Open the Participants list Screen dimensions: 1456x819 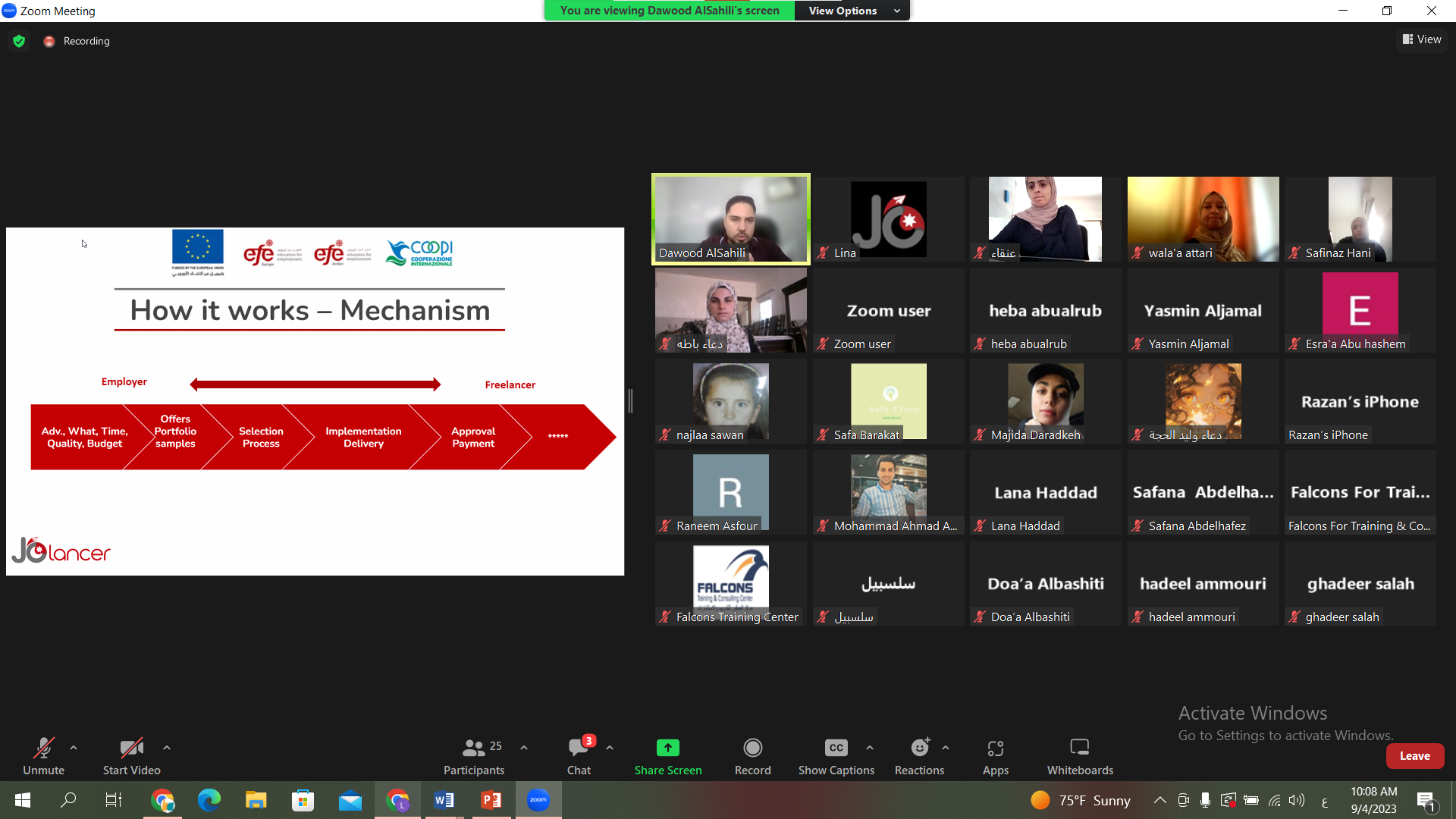click(x=474, y=755)
